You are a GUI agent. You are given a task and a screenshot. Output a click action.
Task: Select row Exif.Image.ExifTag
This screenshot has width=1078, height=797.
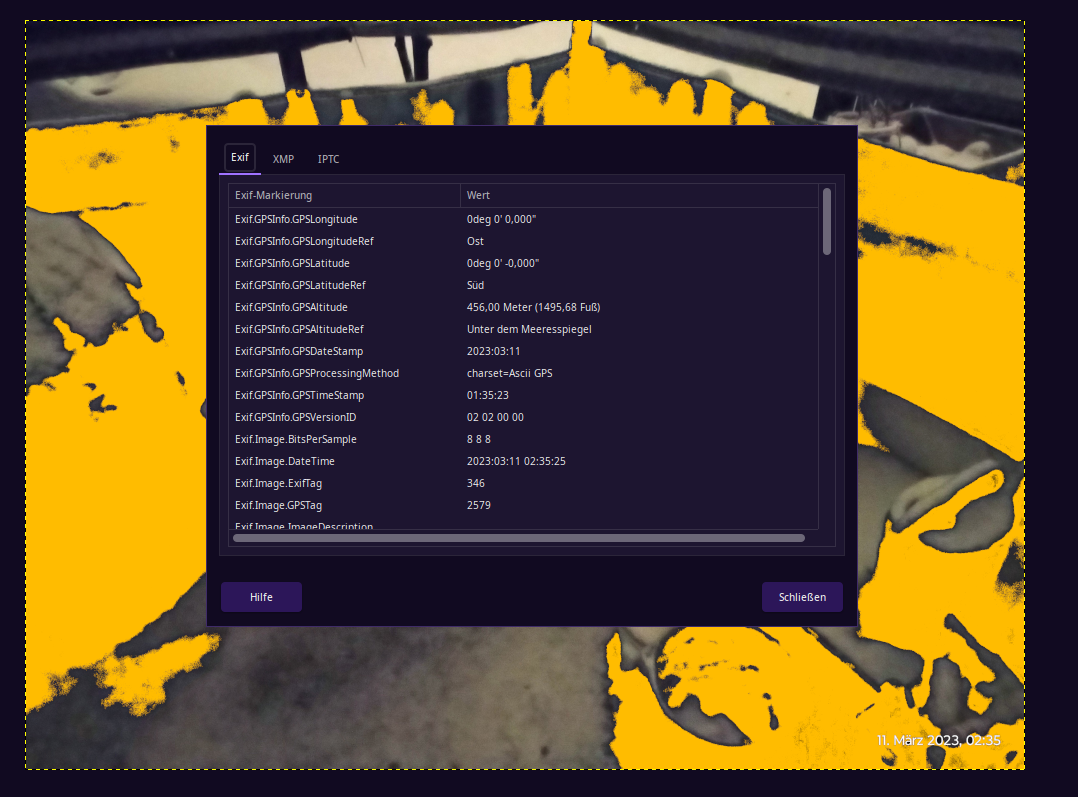coord(523,483)
